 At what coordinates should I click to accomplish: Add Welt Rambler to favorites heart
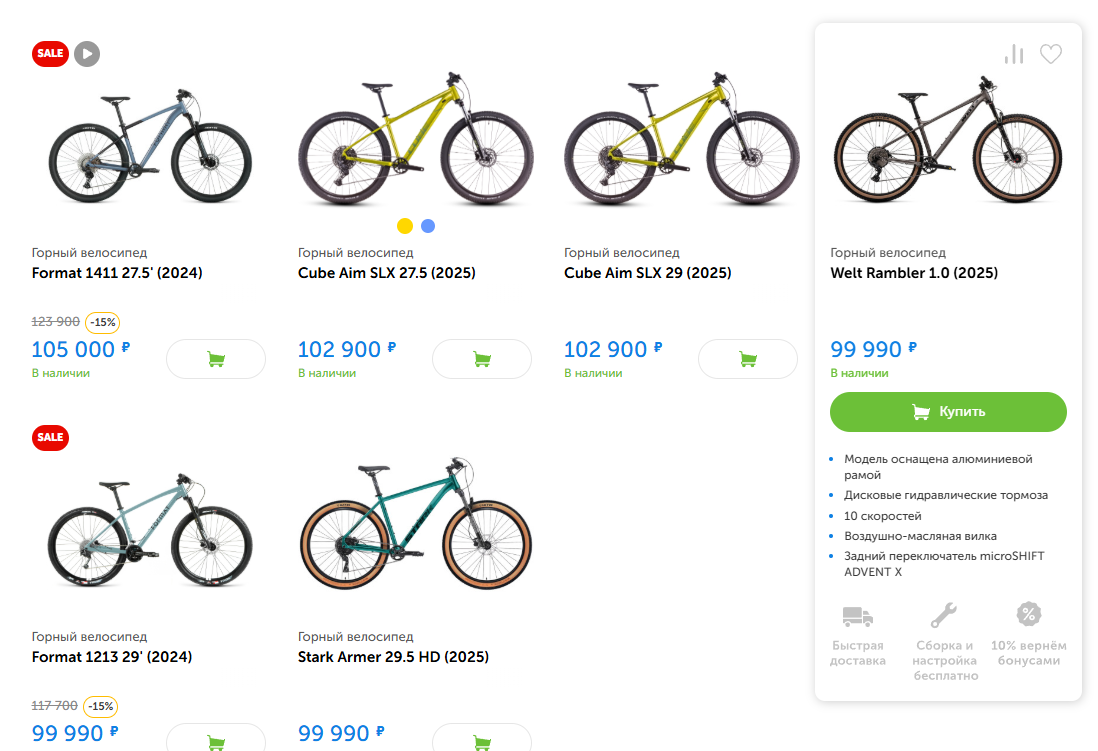click(1050, 54)
